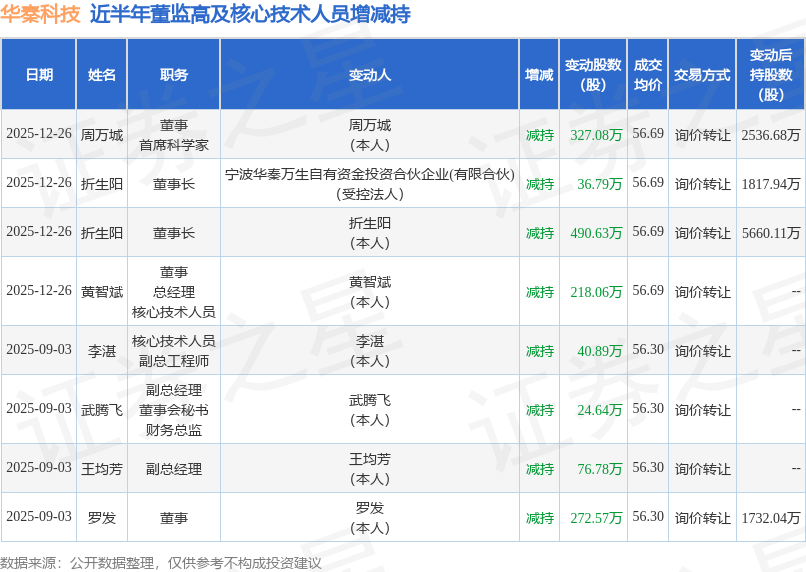Select the 姓名 column header

tap(102, 75)
